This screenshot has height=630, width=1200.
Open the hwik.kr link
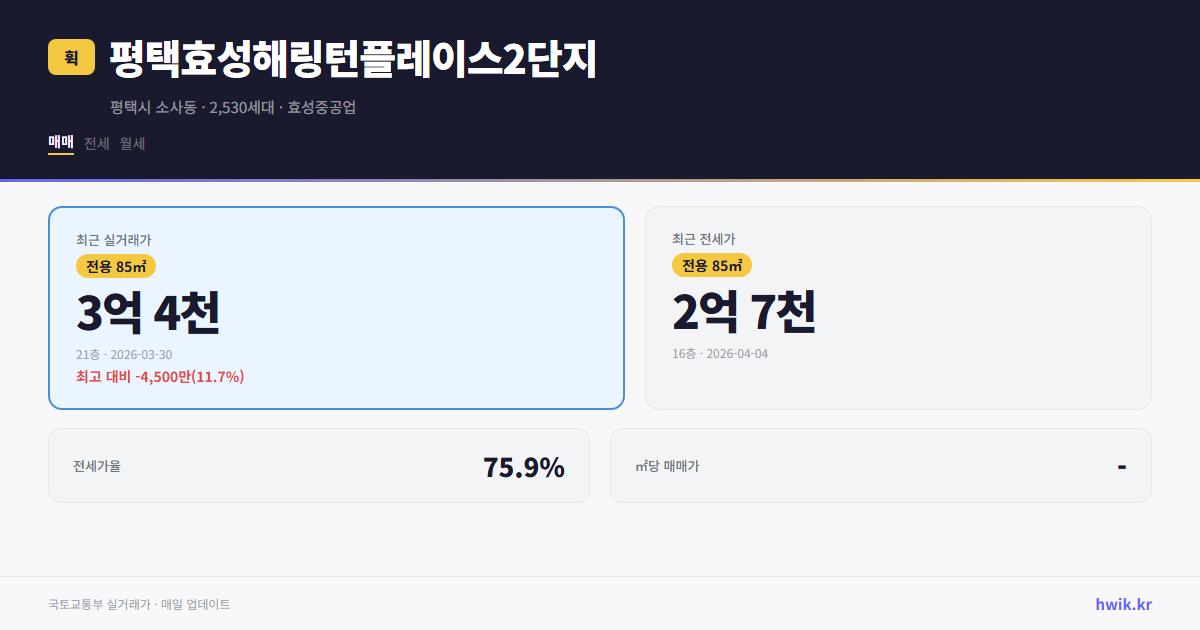click(x=1122, y=603)
